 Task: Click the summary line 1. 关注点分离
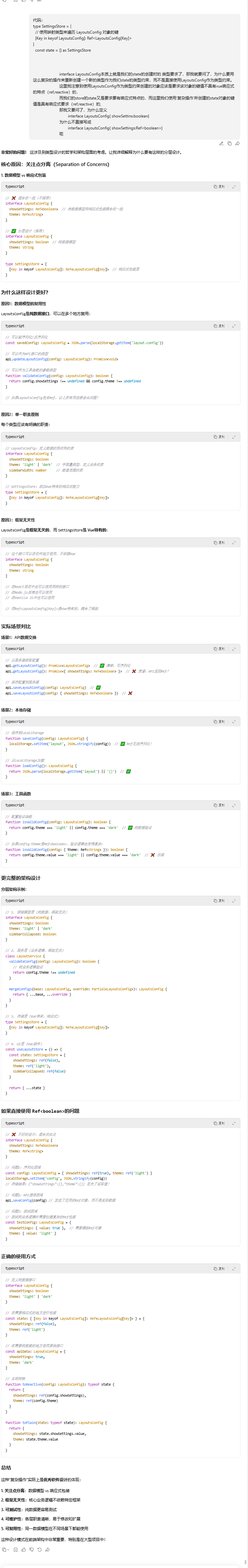coord(35,1491)
